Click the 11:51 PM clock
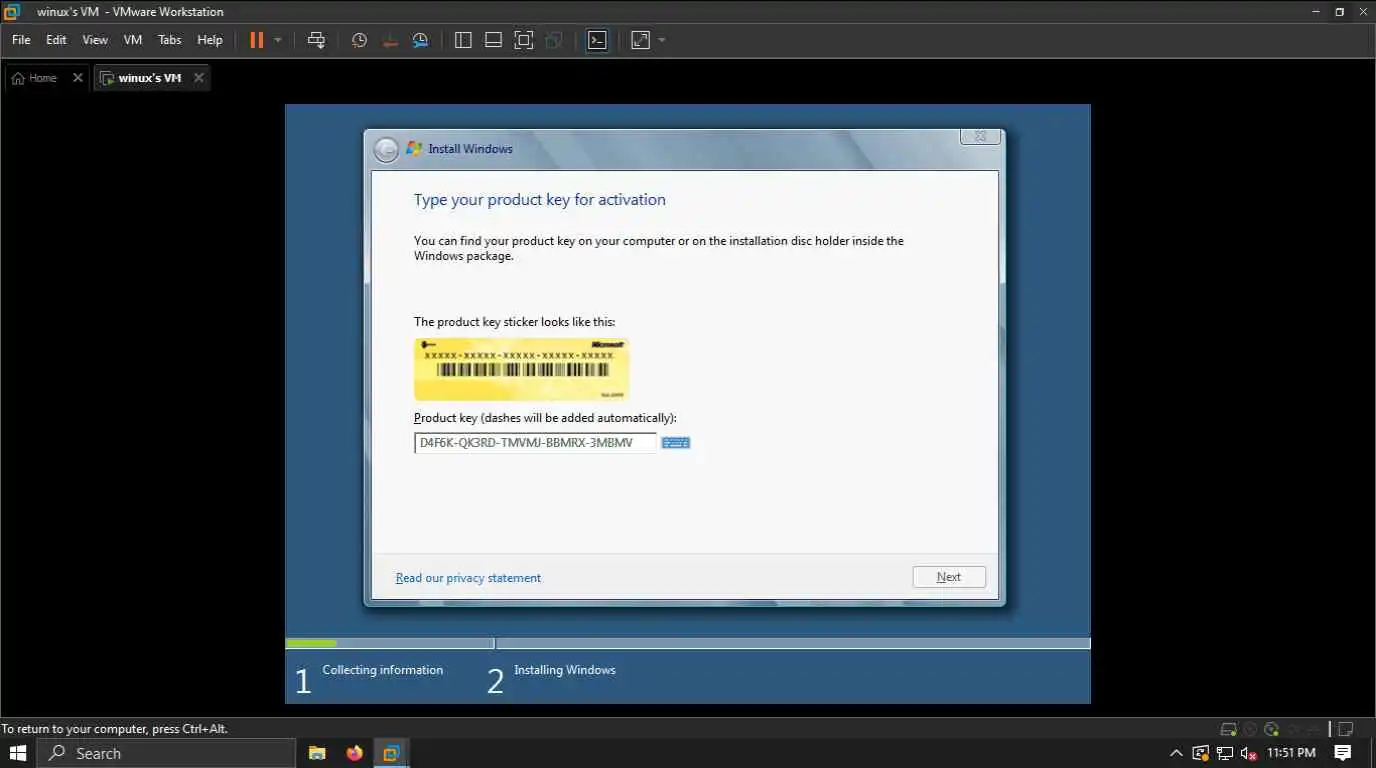The image size is (1376, 768). [1291, 753]
